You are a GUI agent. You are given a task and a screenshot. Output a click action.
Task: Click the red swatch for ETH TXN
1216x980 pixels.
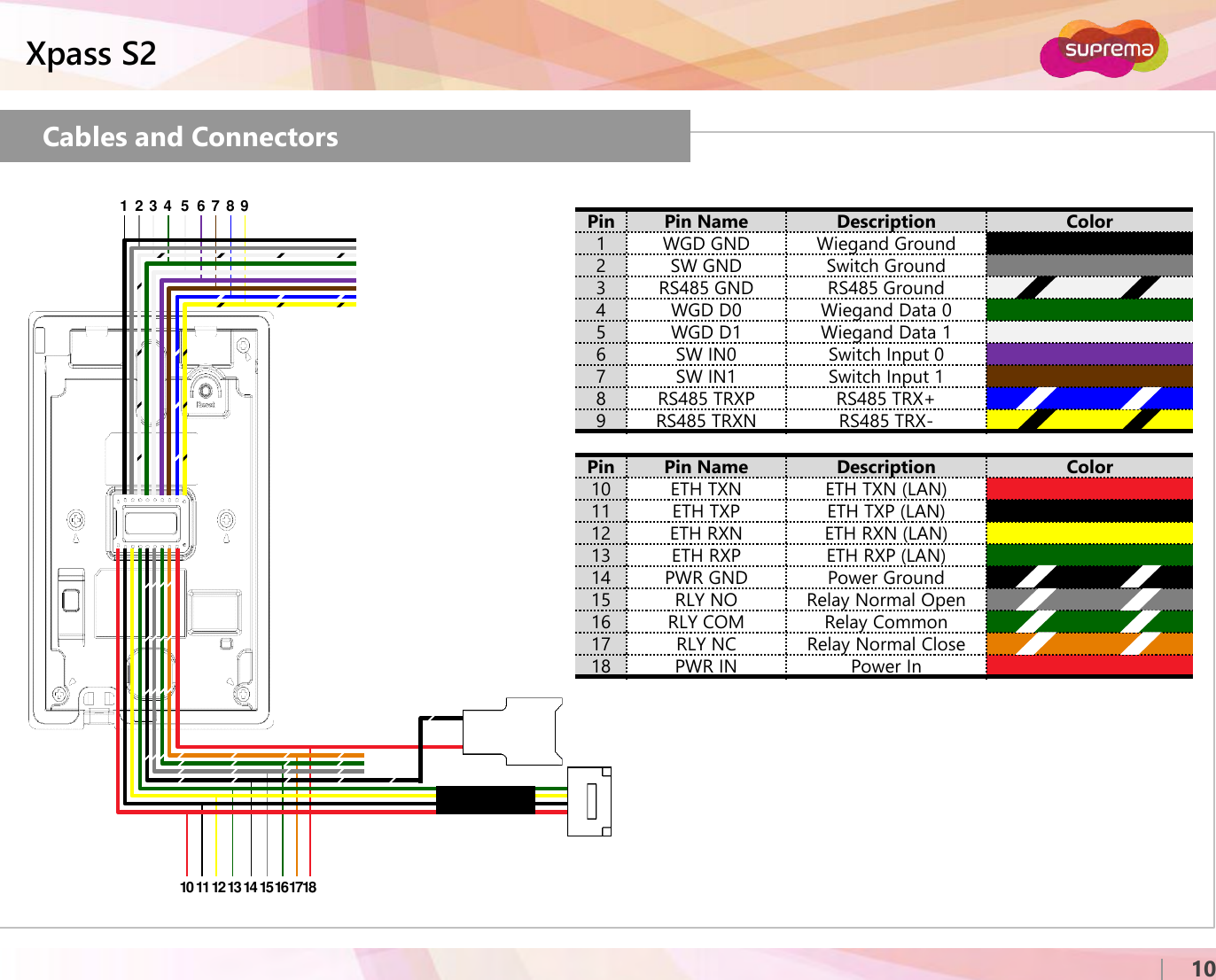point(1089,489)
